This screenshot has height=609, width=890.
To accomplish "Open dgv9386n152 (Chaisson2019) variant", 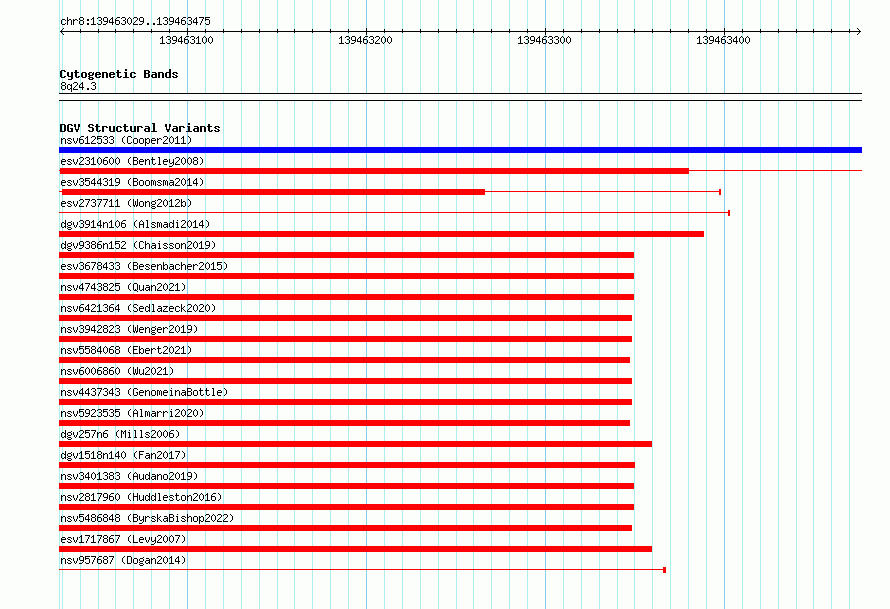I will point(138,245).
